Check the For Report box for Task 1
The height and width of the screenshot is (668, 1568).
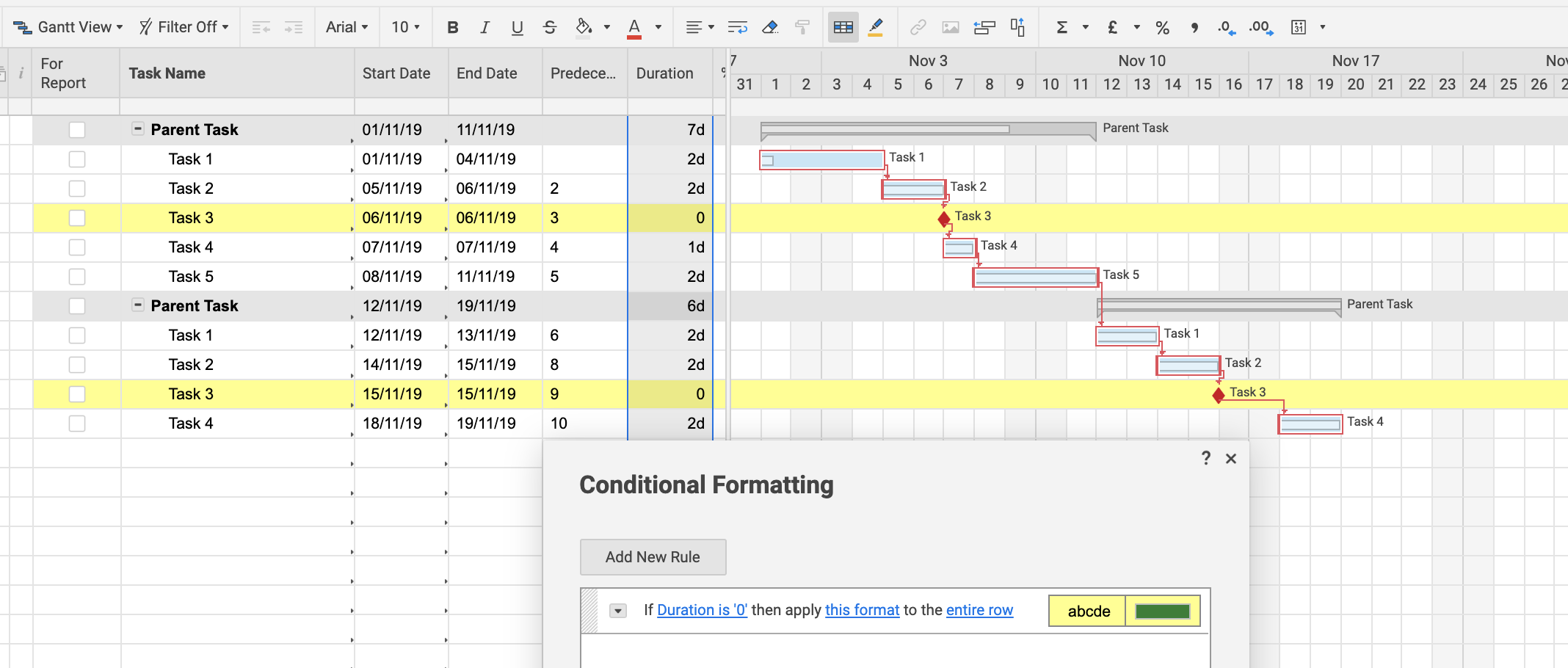point(77,159)
